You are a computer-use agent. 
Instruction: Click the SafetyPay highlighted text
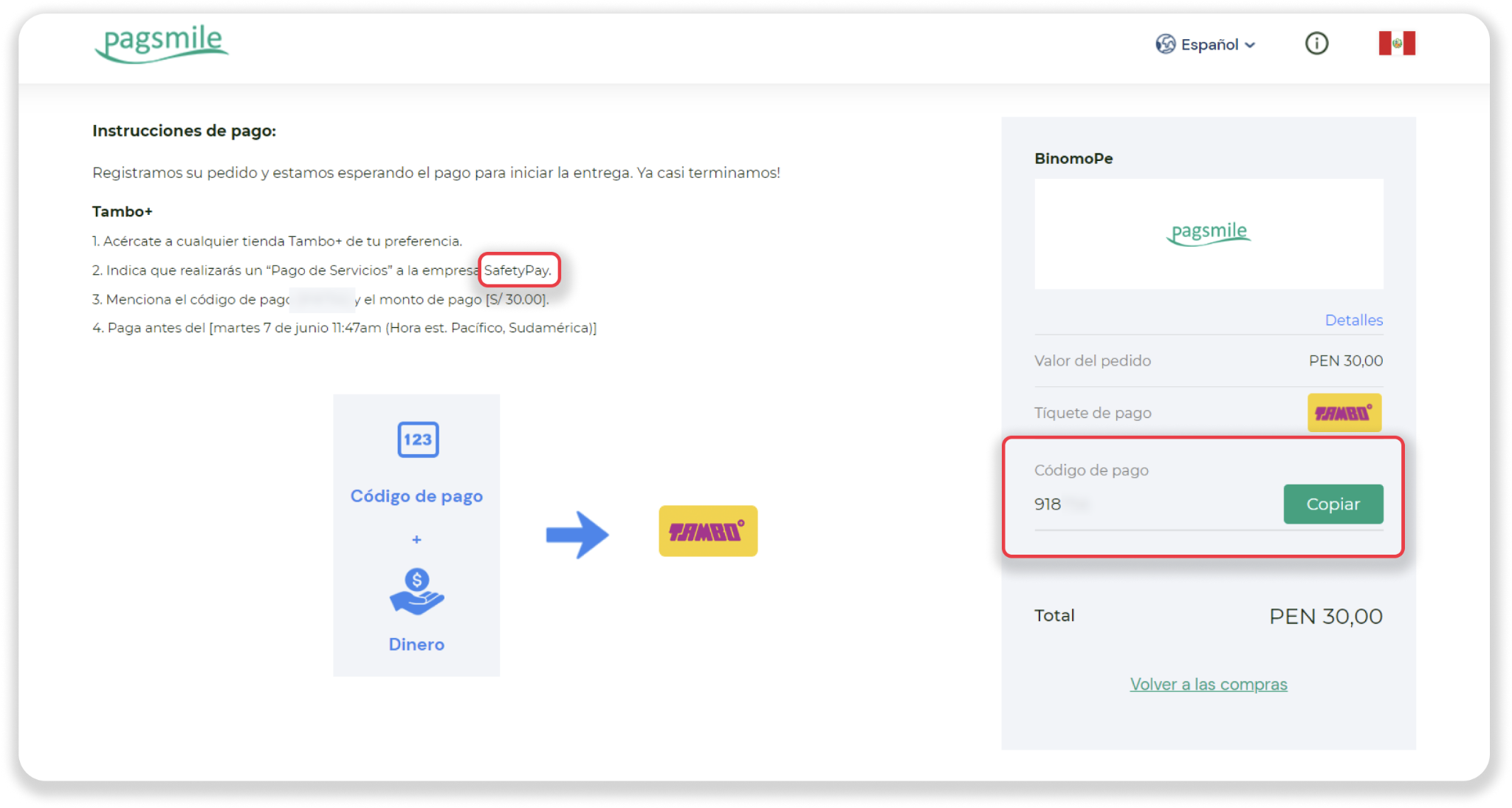pos(518,270)
